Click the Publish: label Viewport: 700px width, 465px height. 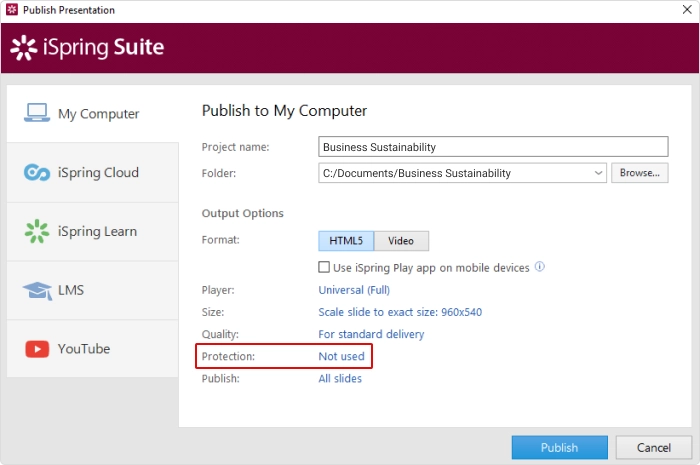pyautogui.click(x=221, y=378)
